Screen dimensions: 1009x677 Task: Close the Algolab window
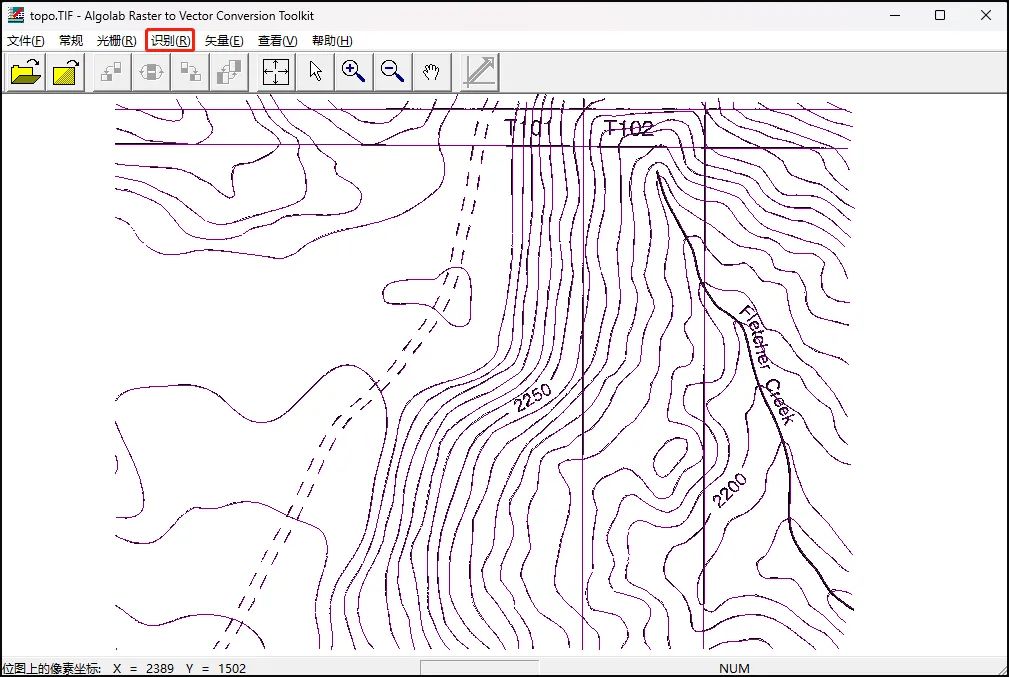986,15
